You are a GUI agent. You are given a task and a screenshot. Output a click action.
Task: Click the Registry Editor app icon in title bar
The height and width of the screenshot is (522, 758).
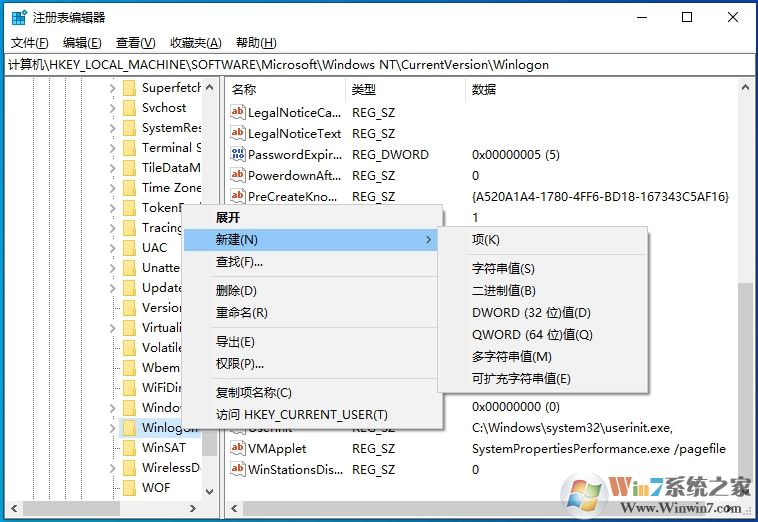coord(19,18)
